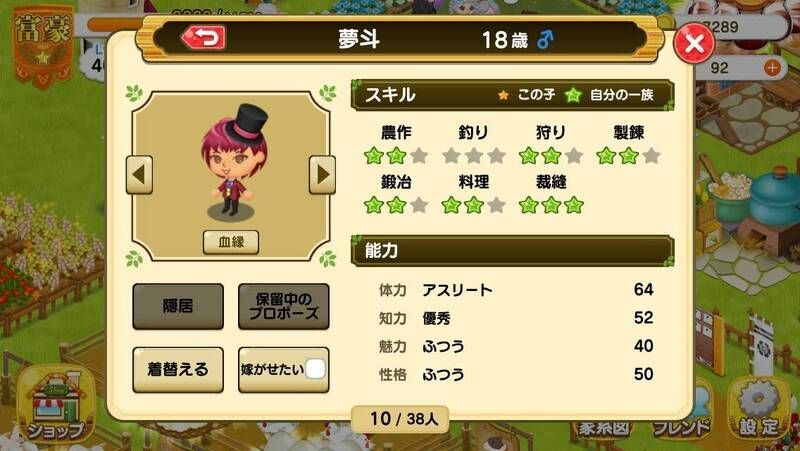
Task: Open the 設定 settings gear
Action: [x=759, y=410]
